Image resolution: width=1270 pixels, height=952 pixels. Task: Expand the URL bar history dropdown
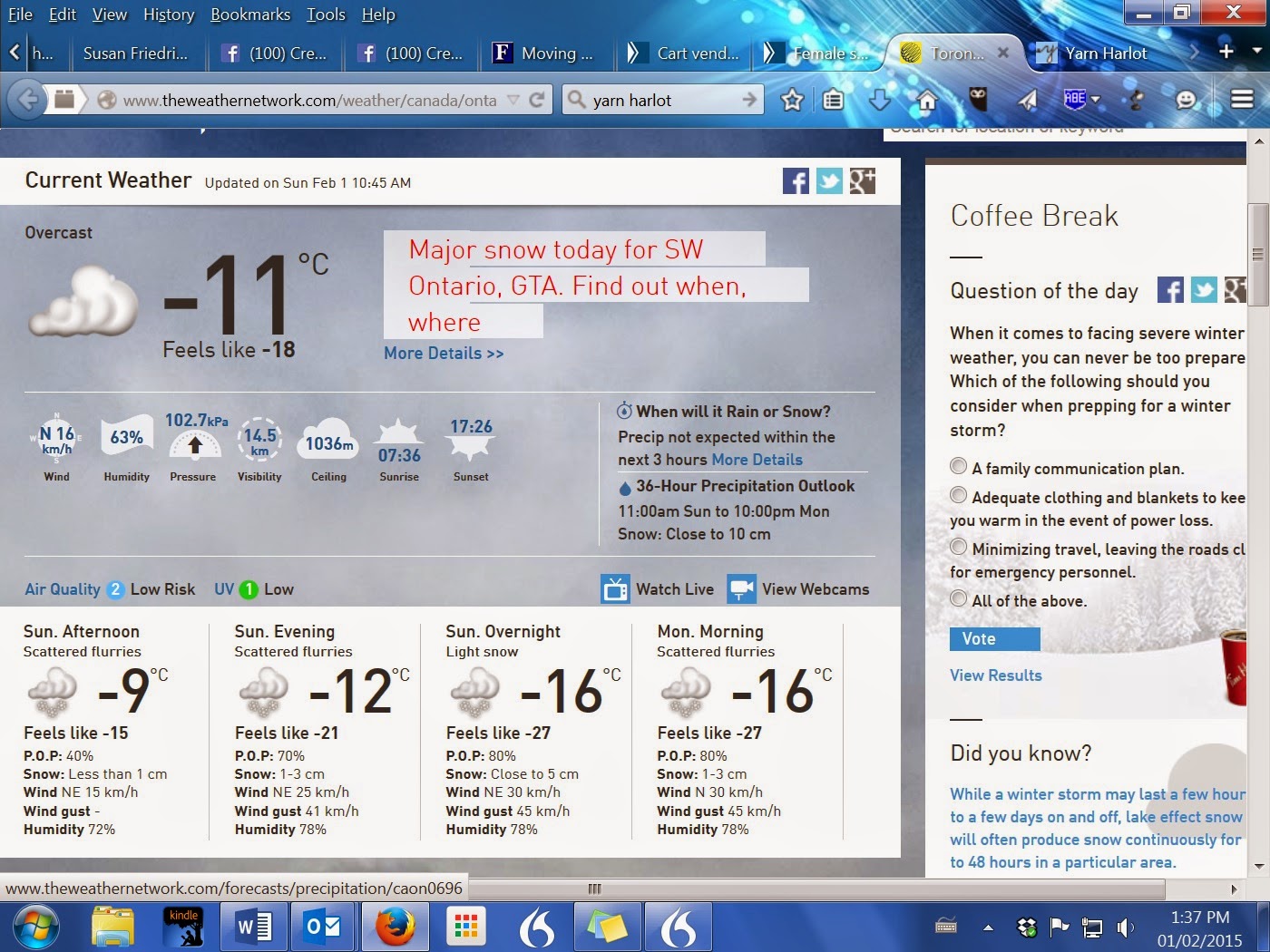coord(513,100)
